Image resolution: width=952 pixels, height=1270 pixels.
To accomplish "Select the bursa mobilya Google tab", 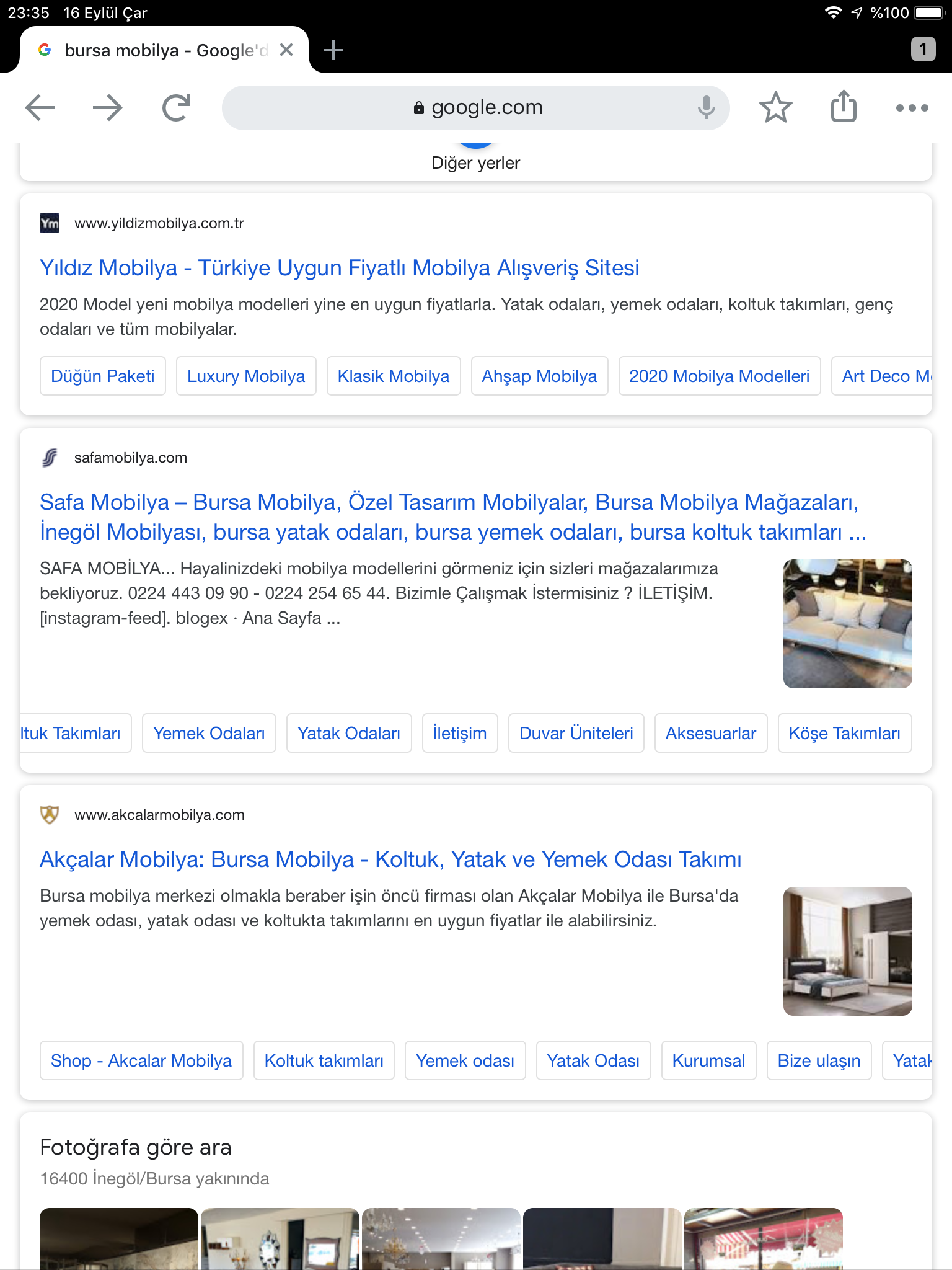I will pos(164,50).
